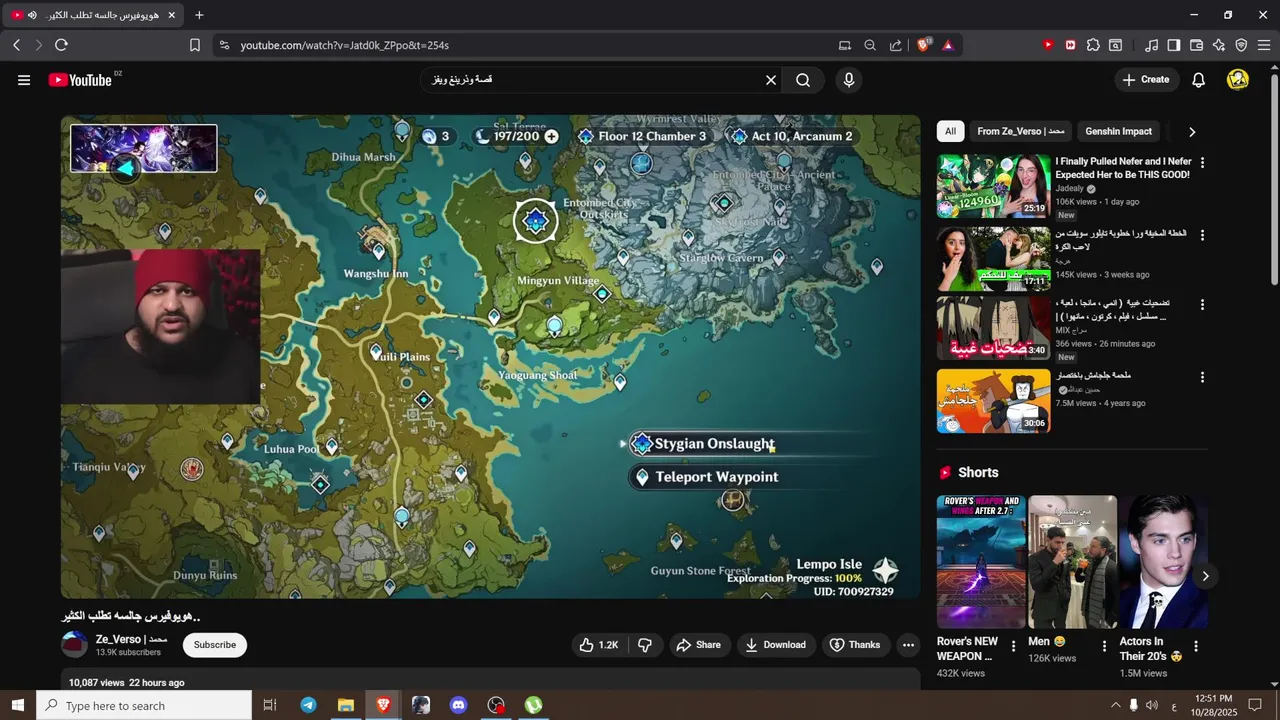Mute the tab via speaker icon
This screenshot has height=720, width=1280.
32,15
